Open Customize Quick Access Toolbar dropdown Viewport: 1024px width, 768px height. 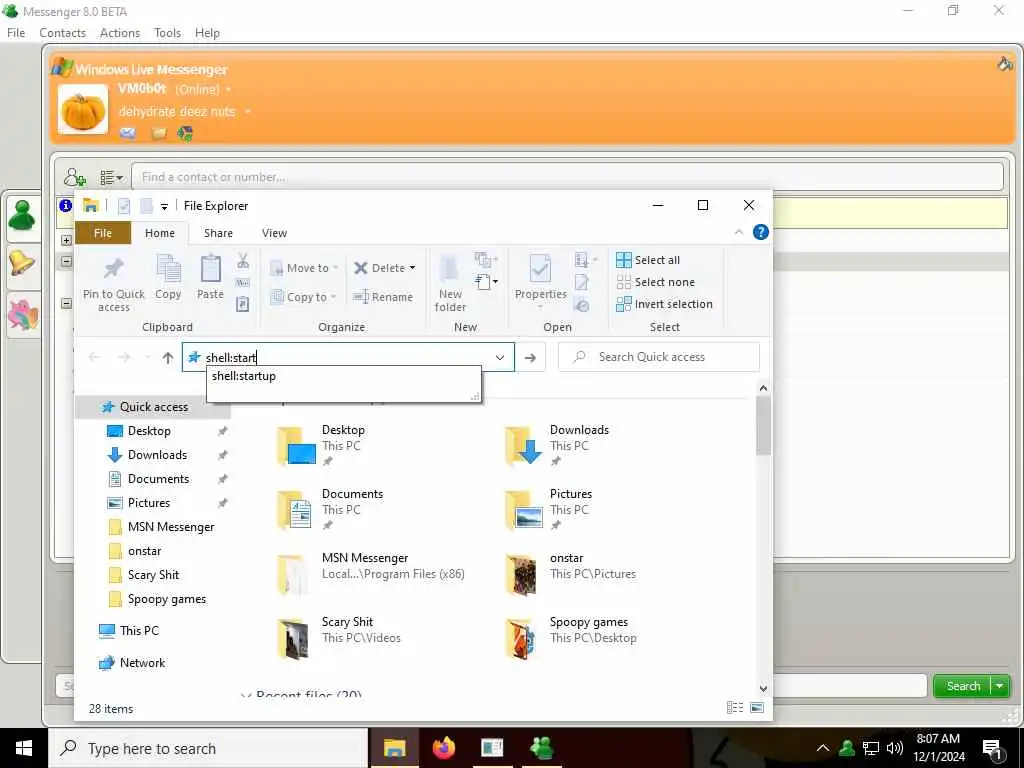click(165, 206)
